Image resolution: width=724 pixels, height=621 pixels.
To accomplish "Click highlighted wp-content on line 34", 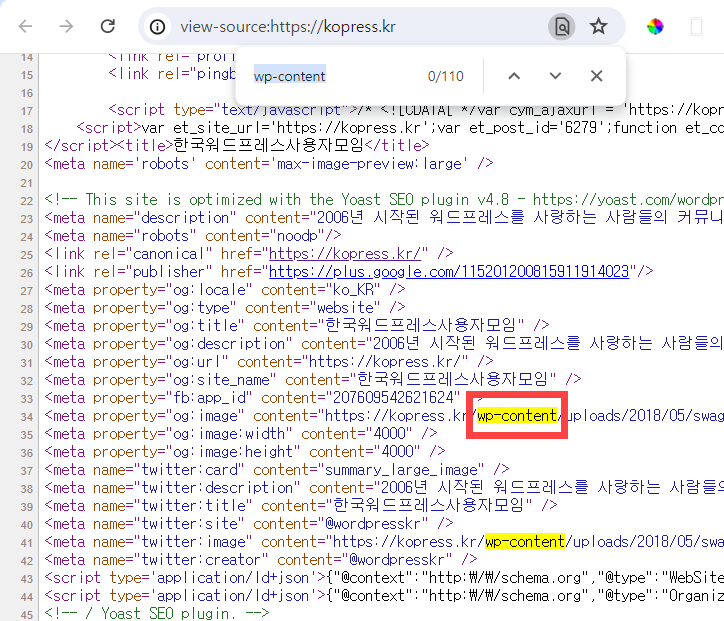I will click(x=517, y=416).
